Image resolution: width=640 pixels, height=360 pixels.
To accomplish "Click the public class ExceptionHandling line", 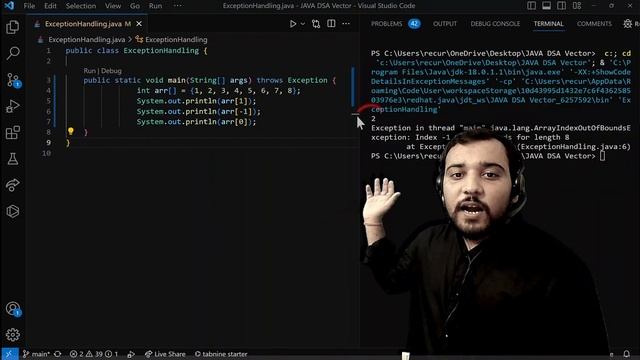I will pyautogui.click(x=136, y=51).
